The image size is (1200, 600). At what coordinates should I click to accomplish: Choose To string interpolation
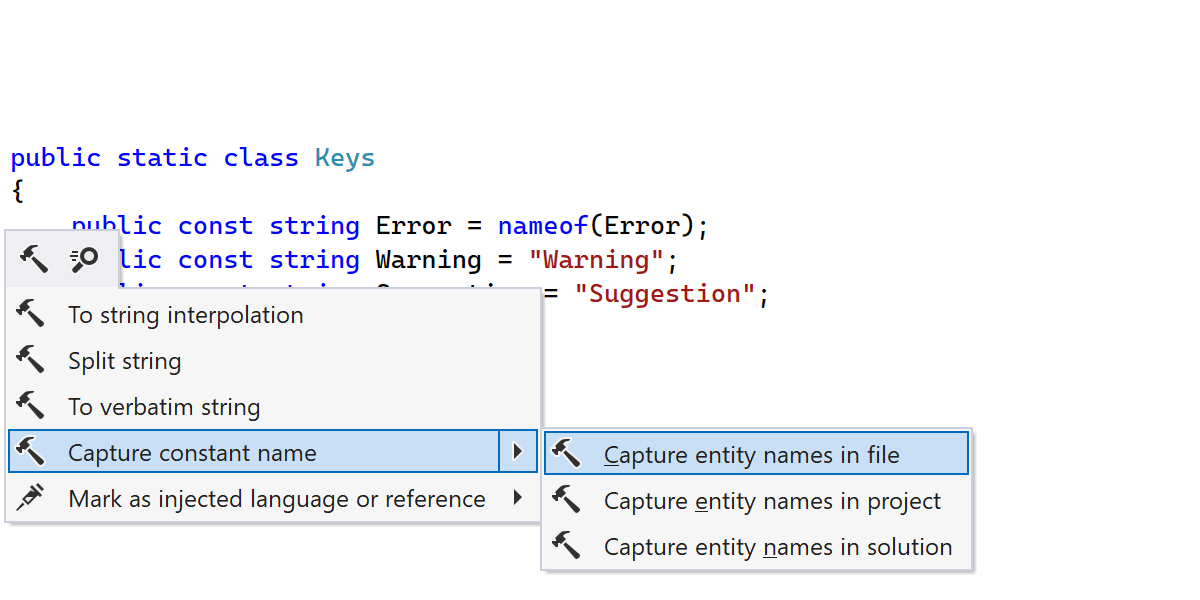tap(186, 315)
